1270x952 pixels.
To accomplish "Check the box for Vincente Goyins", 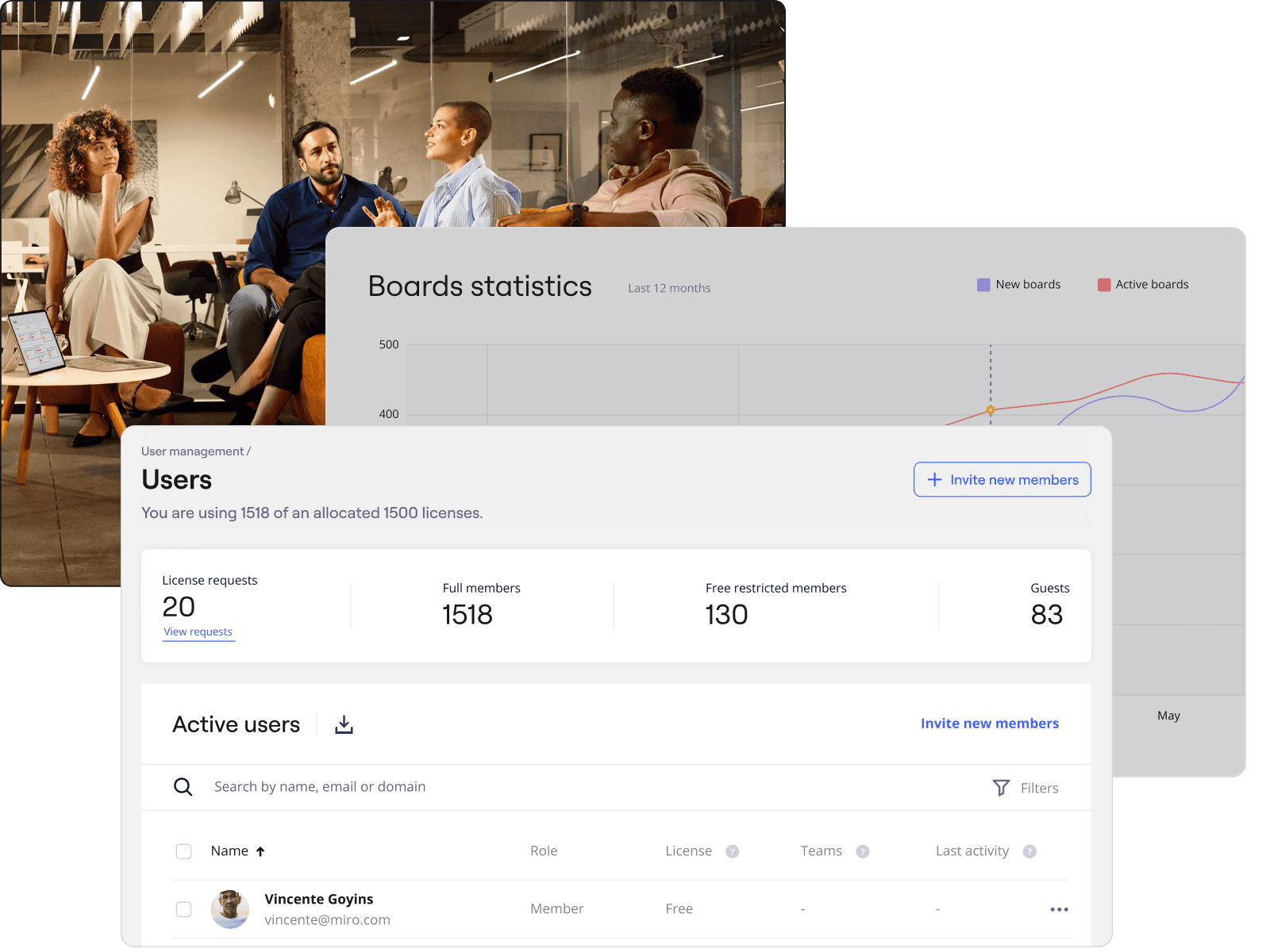I will pos(183,909).
